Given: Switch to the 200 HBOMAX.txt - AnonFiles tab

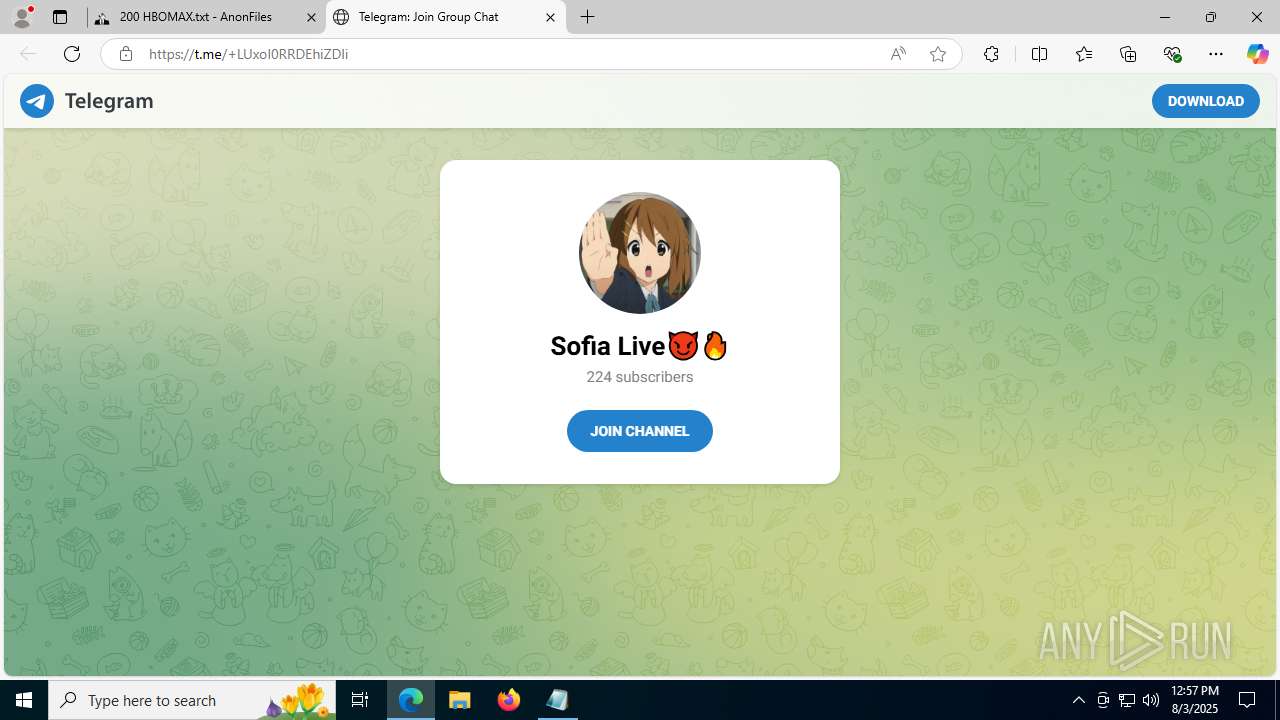Looking at the screenshot, I should pyautogui.click(x=206, y=17).
